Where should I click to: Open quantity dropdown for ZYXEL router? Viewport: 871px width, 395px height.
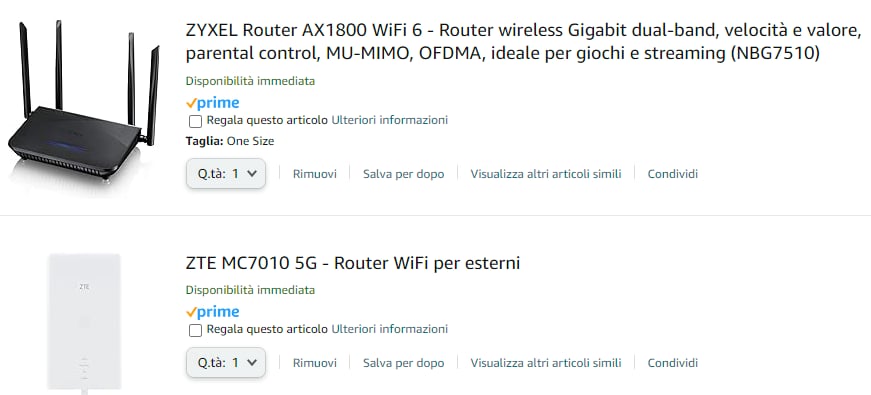click(x=226, y=174)
